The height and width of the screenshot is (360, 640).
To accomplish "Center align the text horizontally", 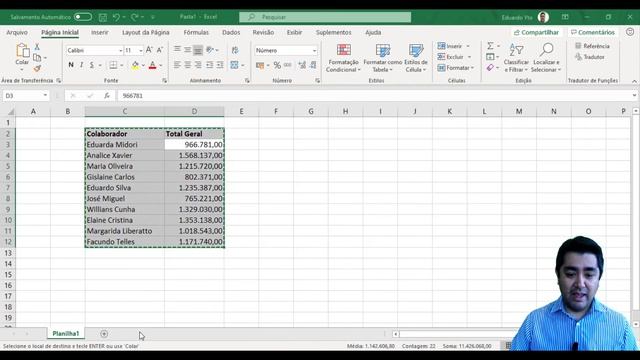I will coord(187,65).
